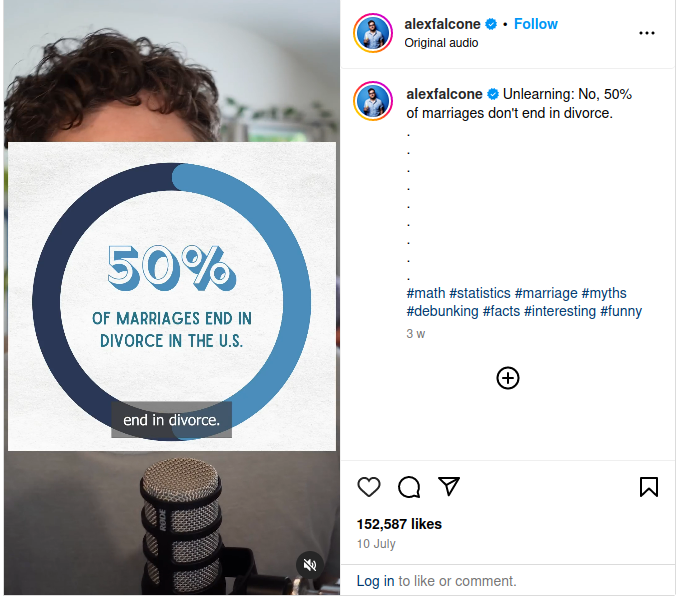Viewport: 685px width, 602px height.
Task: Open comments via speech bubble icon
Action: tap(409, 487)
